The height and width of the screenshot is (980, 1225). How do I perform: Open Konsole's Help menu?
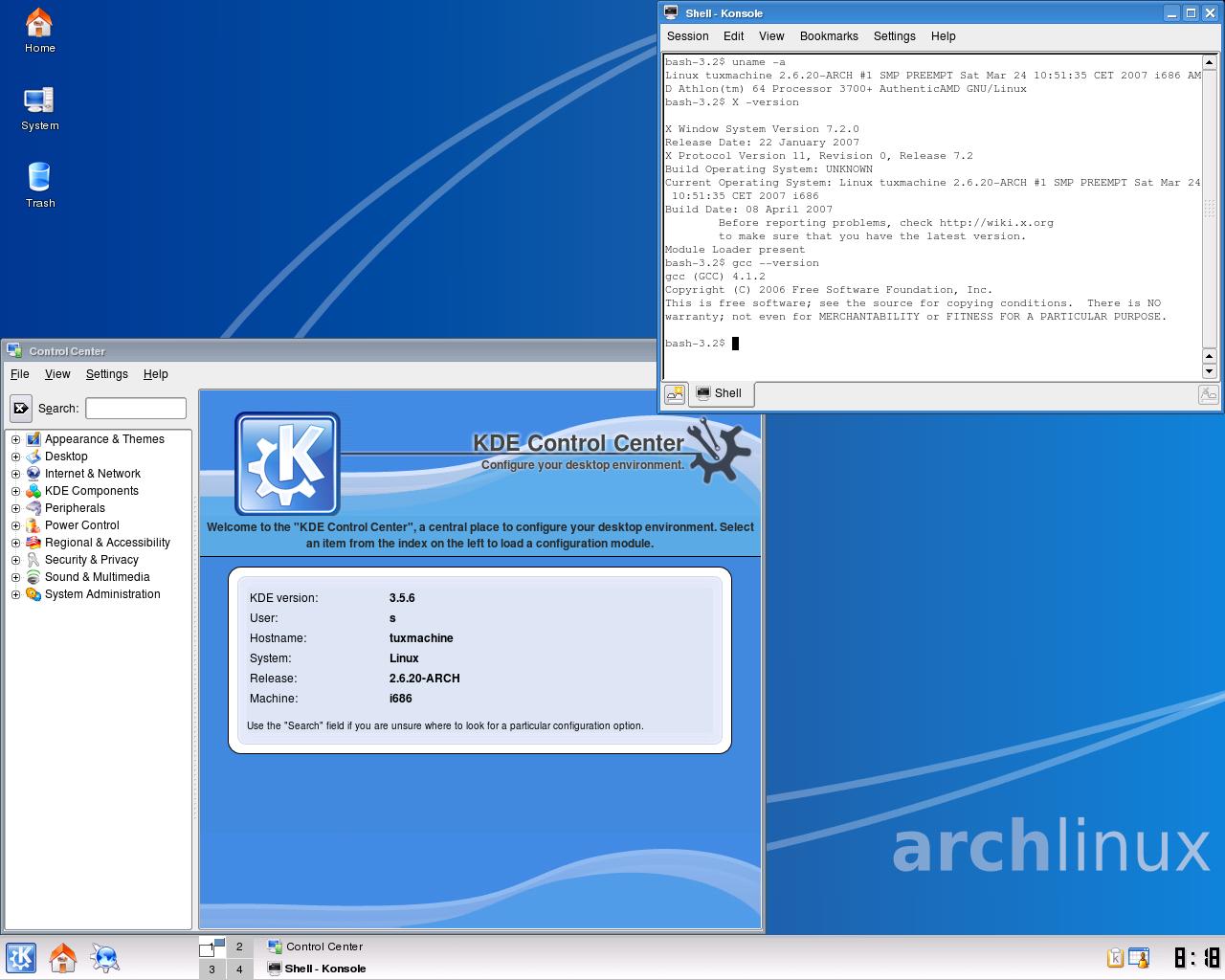pyautogui.click(x=944, y=36)
